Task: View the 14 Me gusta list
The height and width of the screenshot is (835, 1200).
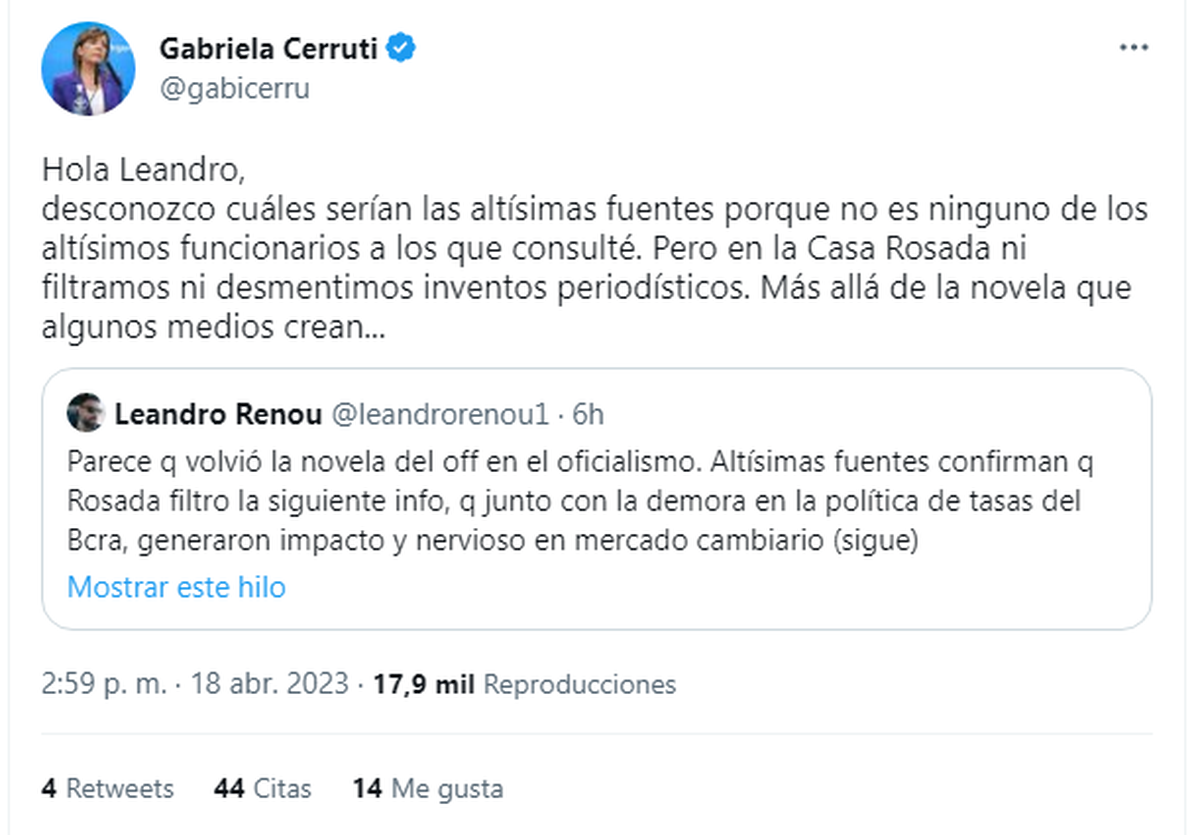Action: (428, 788)
